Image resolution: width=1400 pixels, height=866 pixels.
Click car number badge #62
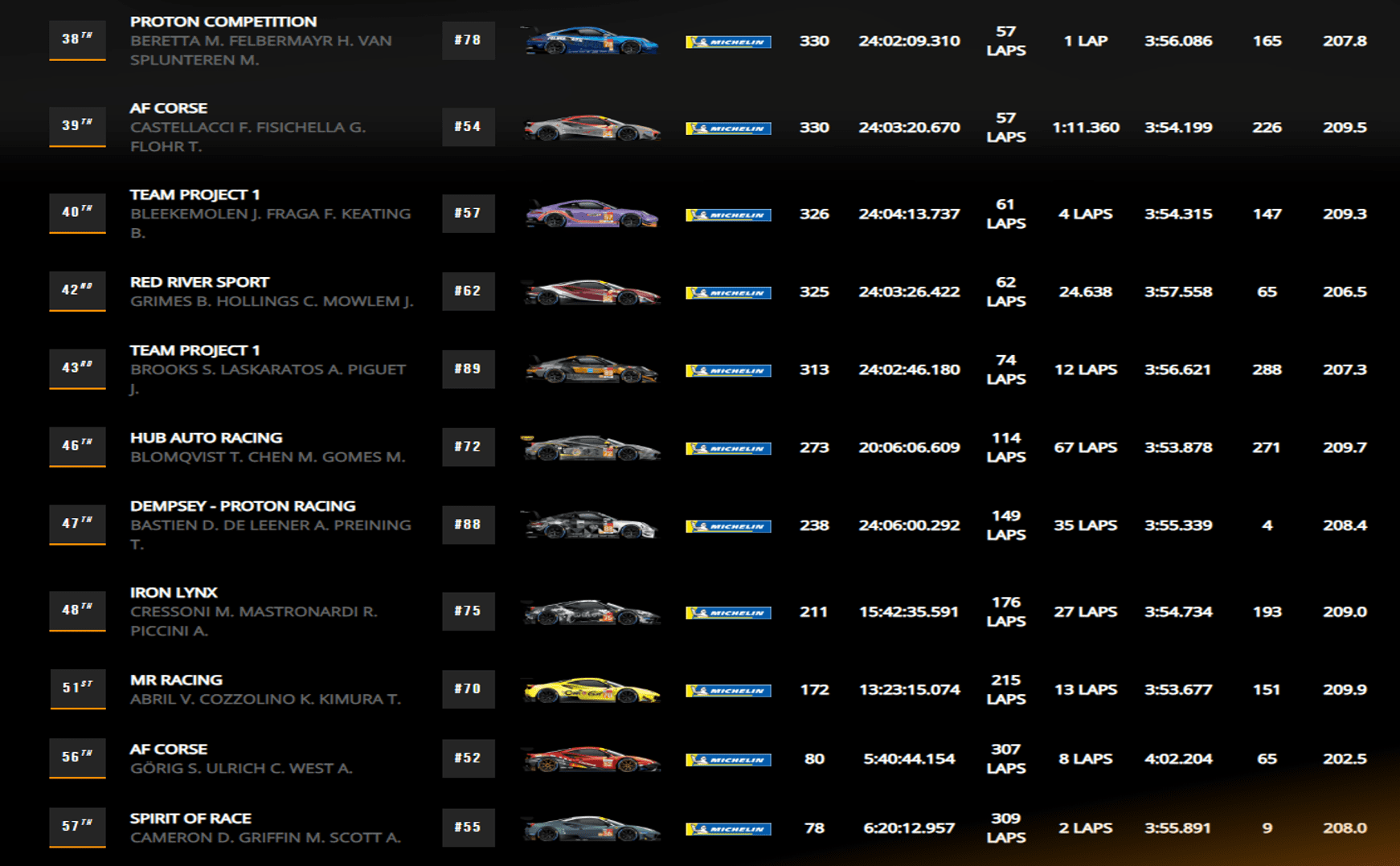click(469, 291)
